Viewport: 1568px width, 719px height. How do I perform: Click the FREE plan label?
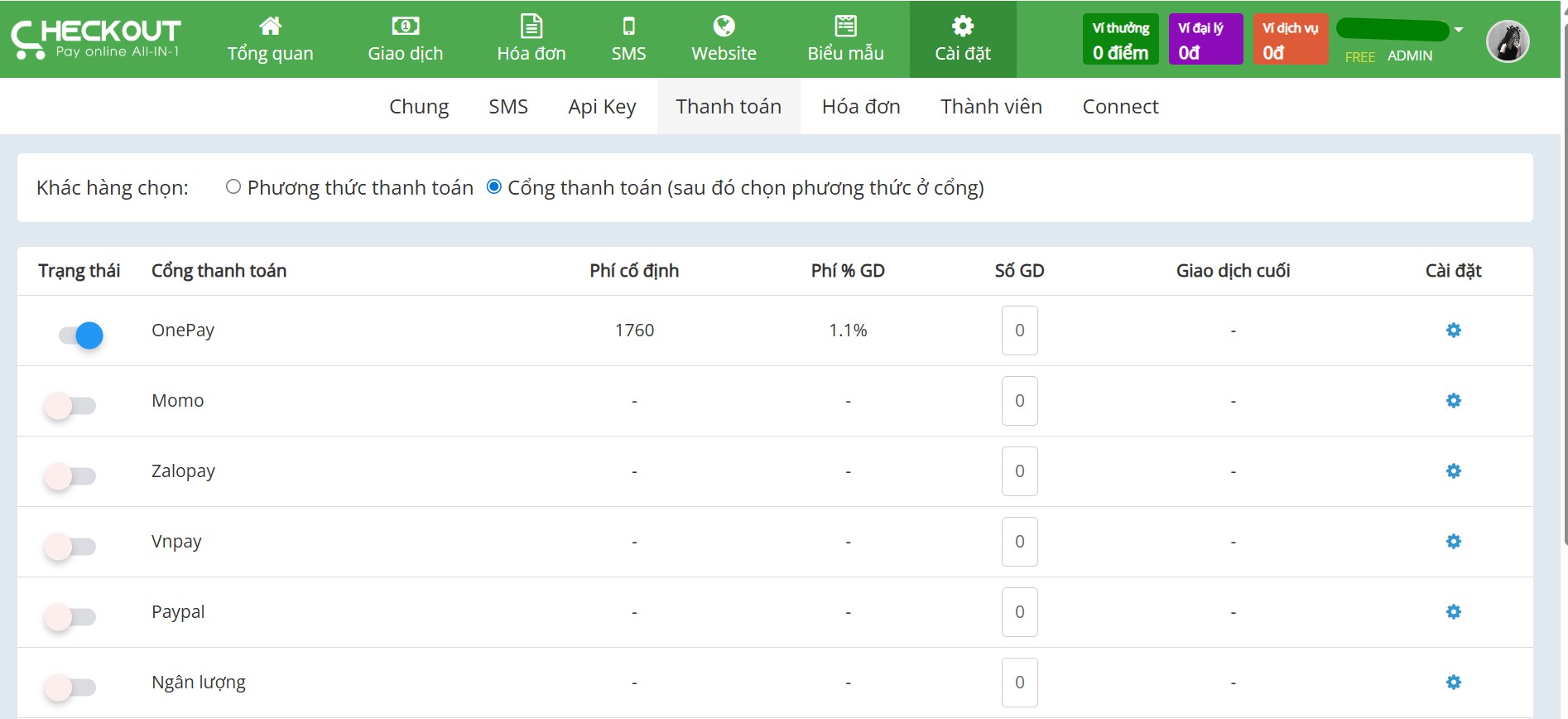click(x=1359, y=57)
